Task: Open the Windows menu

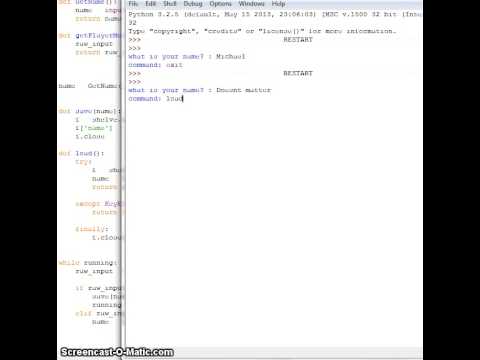Action: [252, 4]
